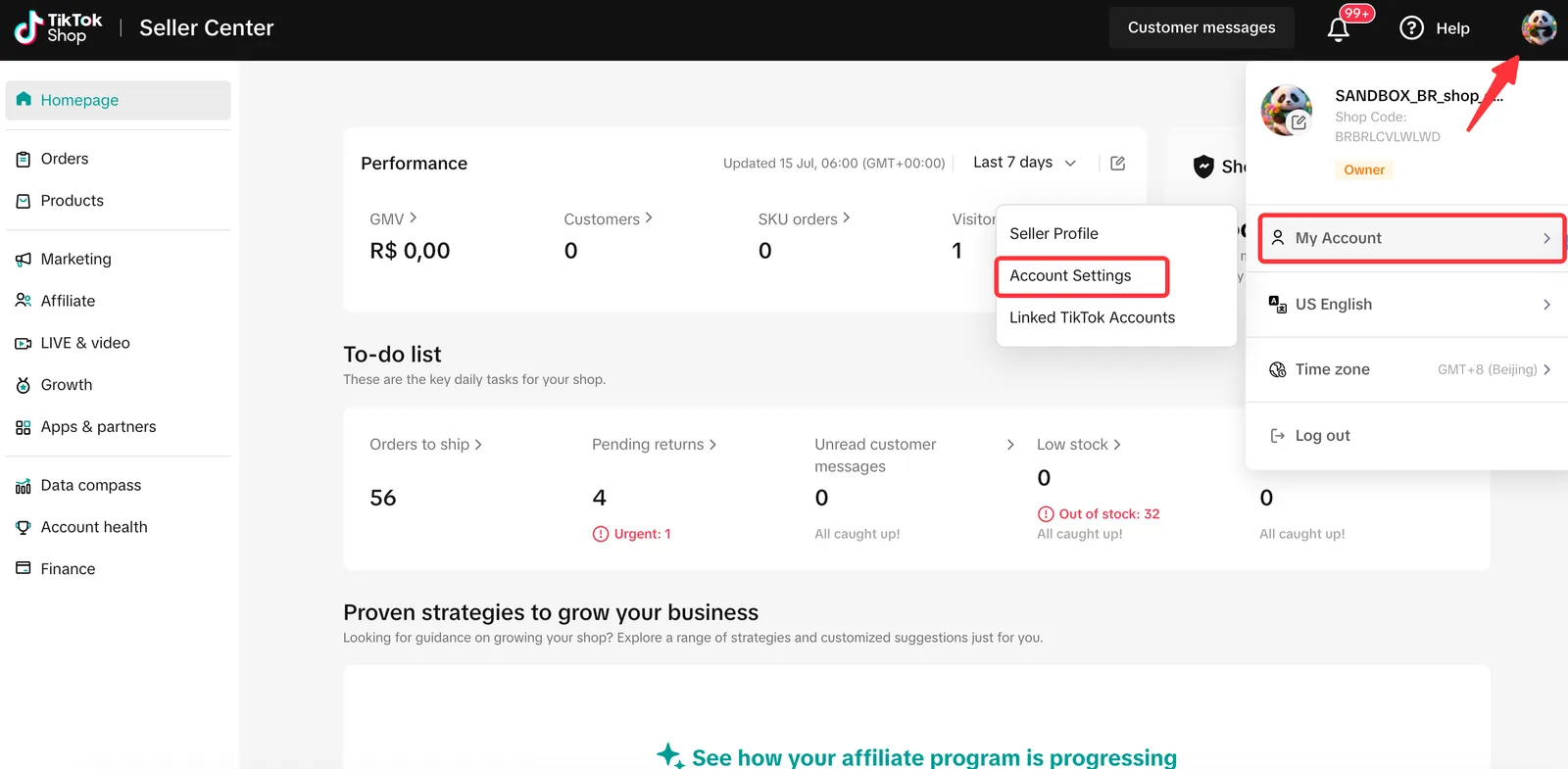Click the Orders clipboard icon

[x=24, y=159]
